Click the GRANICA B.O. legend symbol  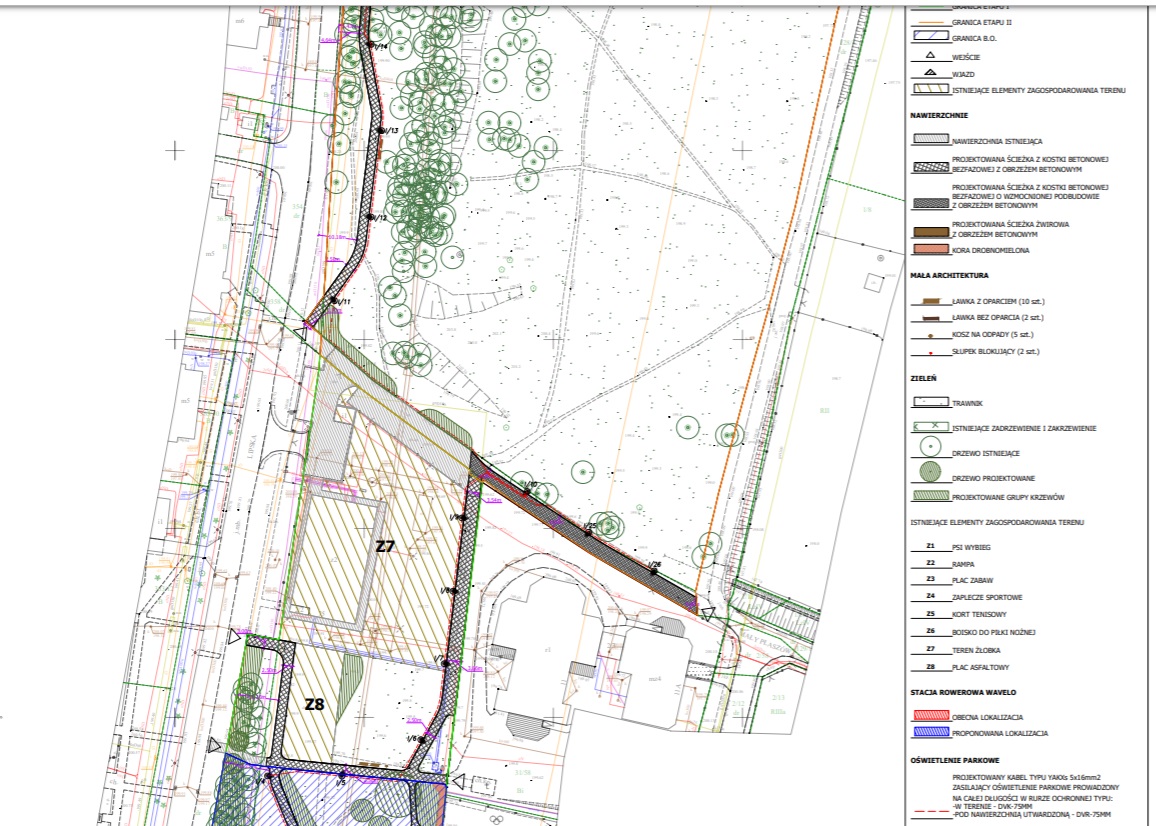pos(930,38)
